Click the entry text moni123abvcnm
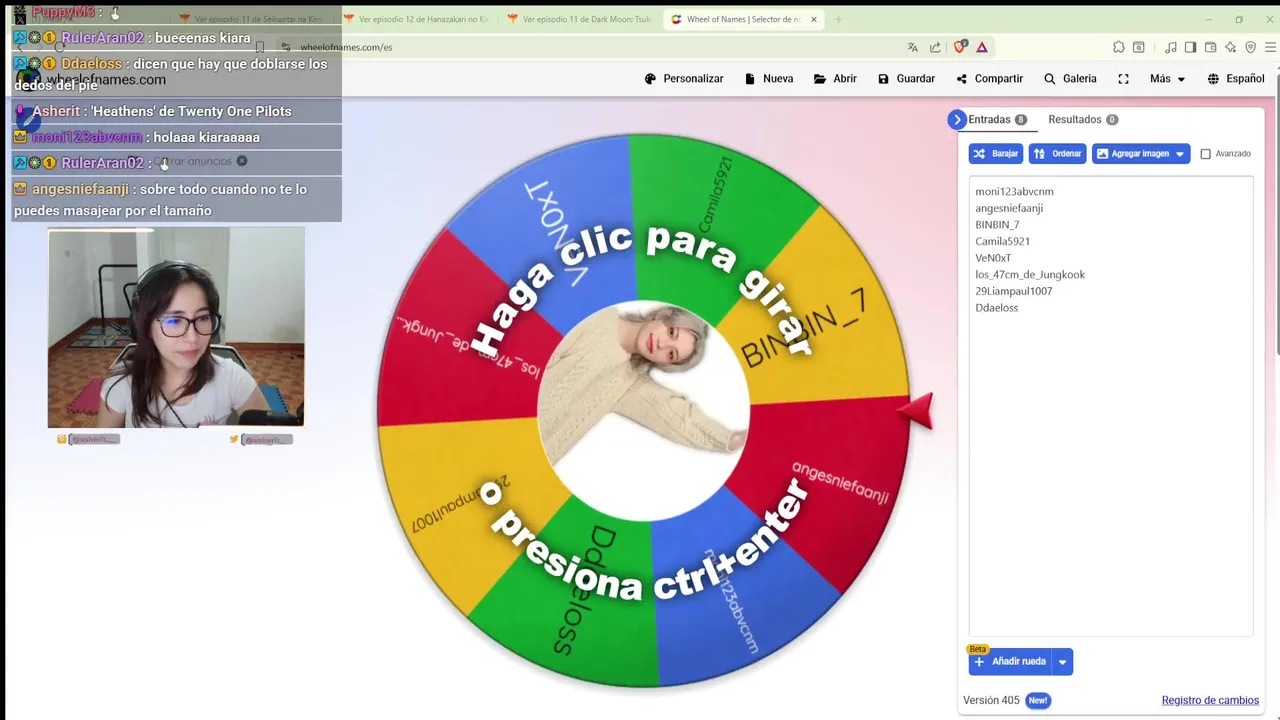This screenshot has width=1280, height=720. tap(1014, 191)
